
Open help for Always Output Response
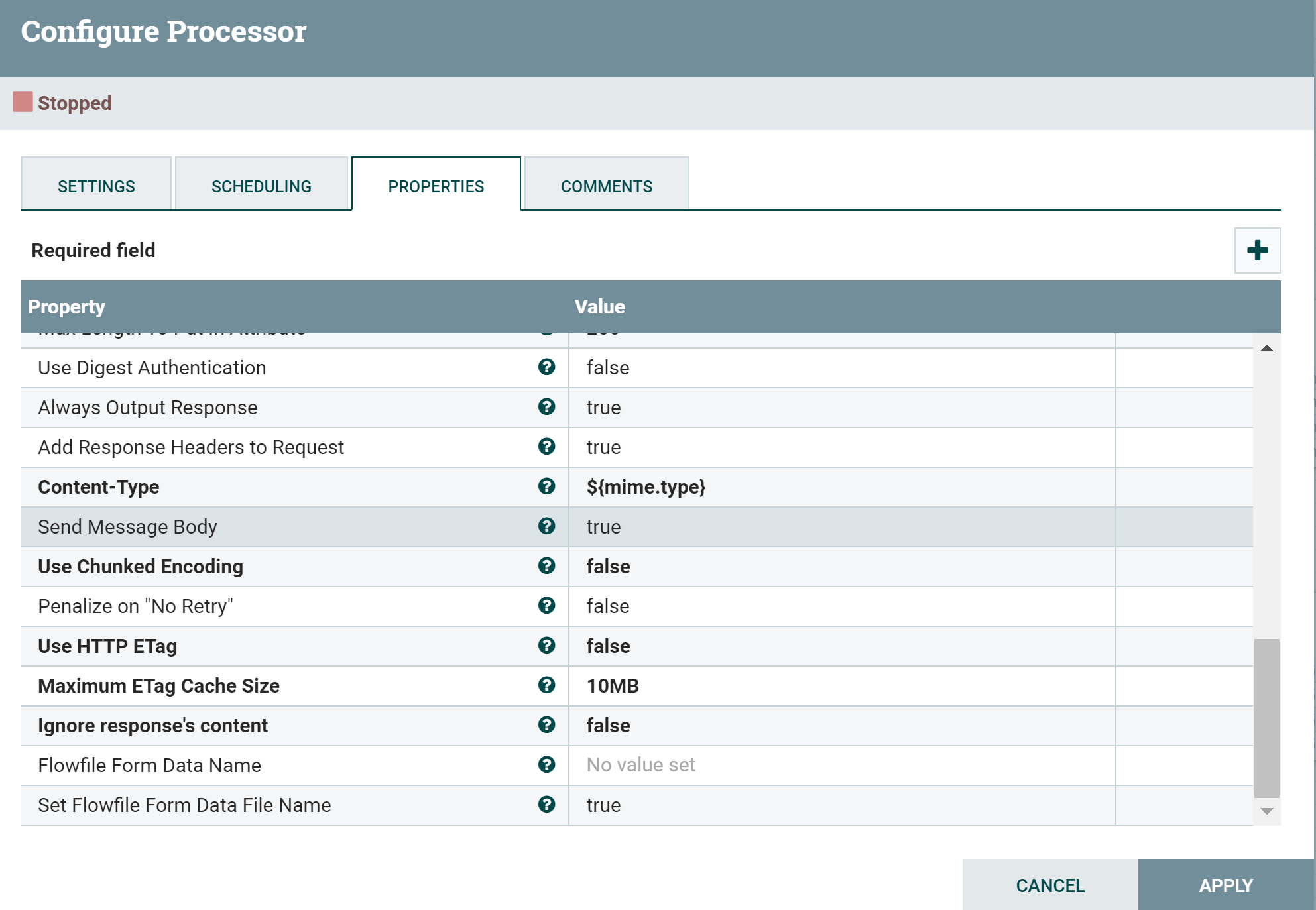coord(546,407)
